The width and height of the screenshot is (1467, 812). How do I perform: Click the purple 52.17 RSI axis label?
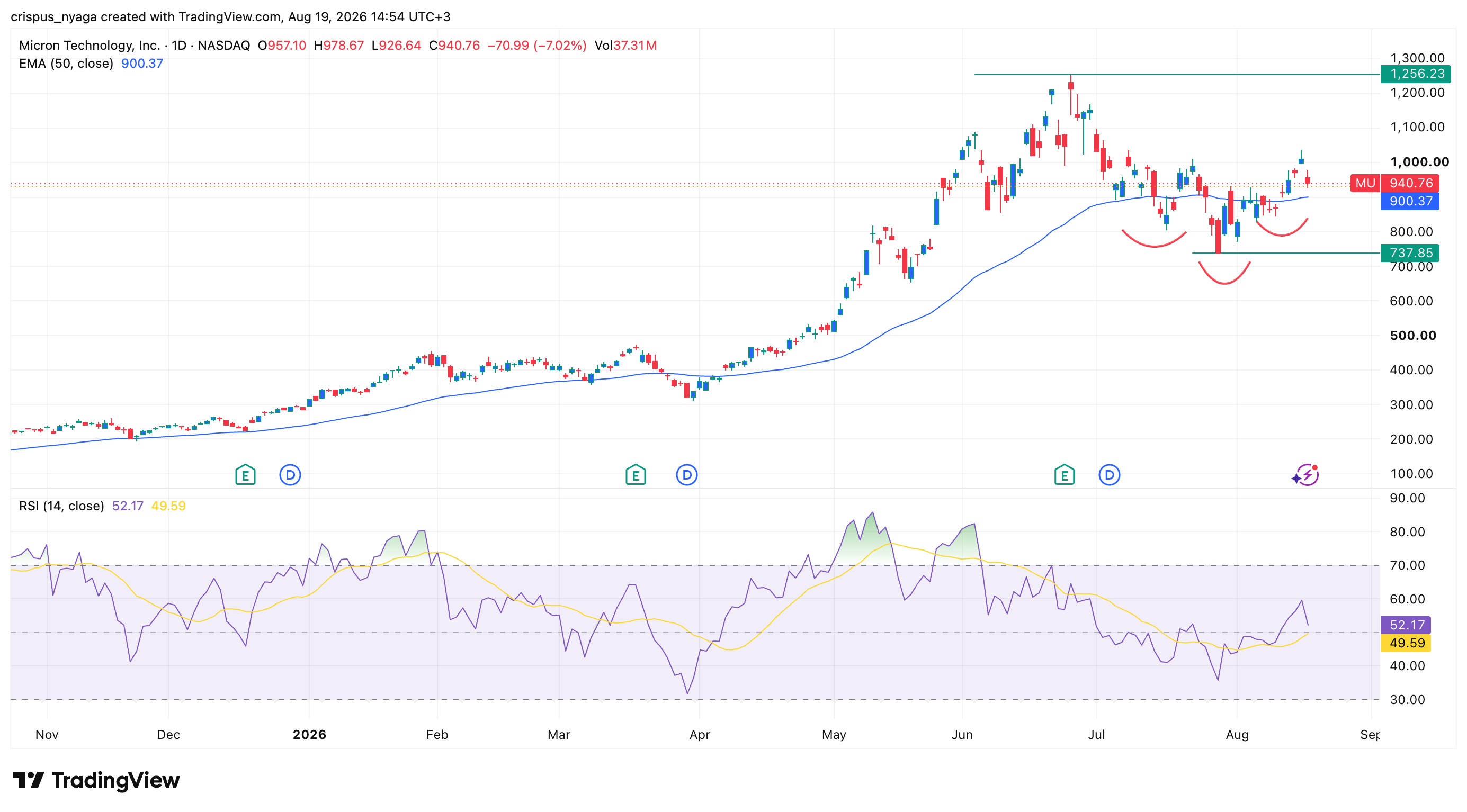coord(1407,625)
